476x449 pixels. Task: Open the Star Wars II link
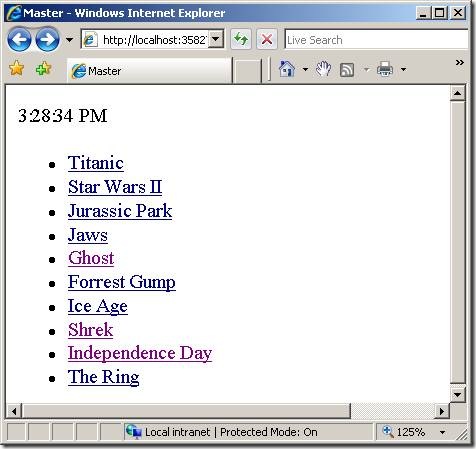click(x=115, y=187)
